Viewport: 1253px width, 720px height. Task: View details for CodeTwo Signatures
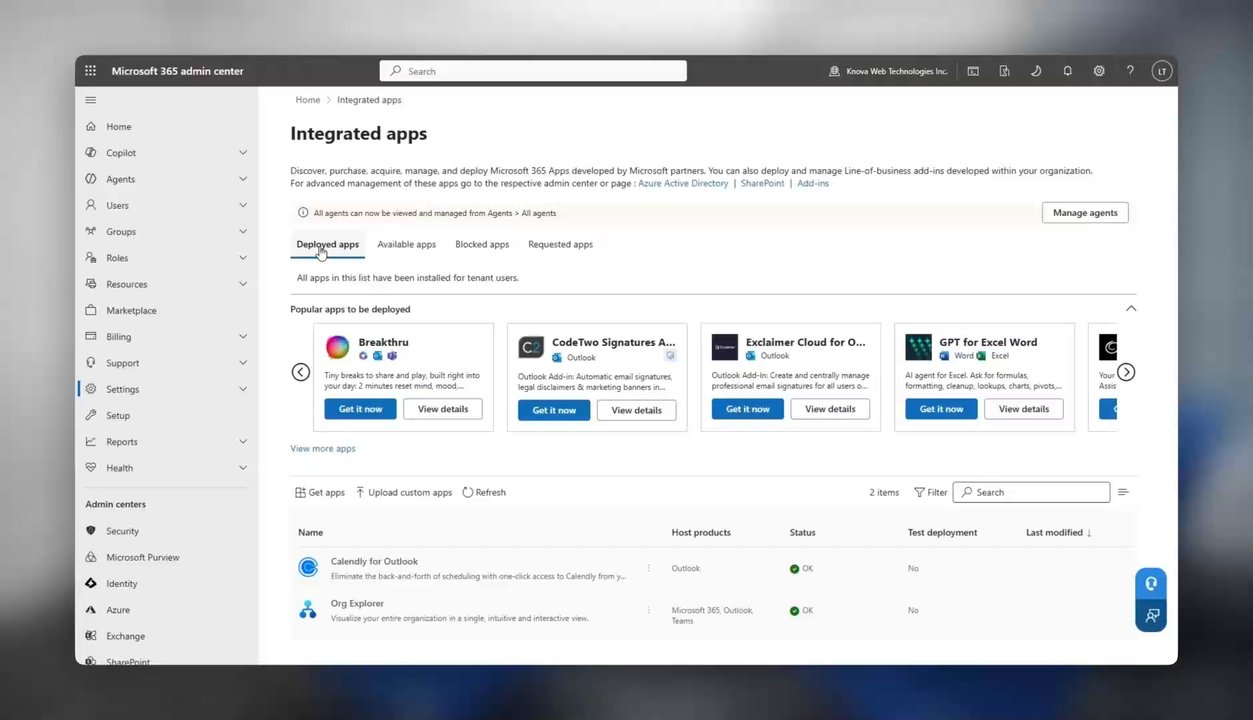[x=636, y=410]
